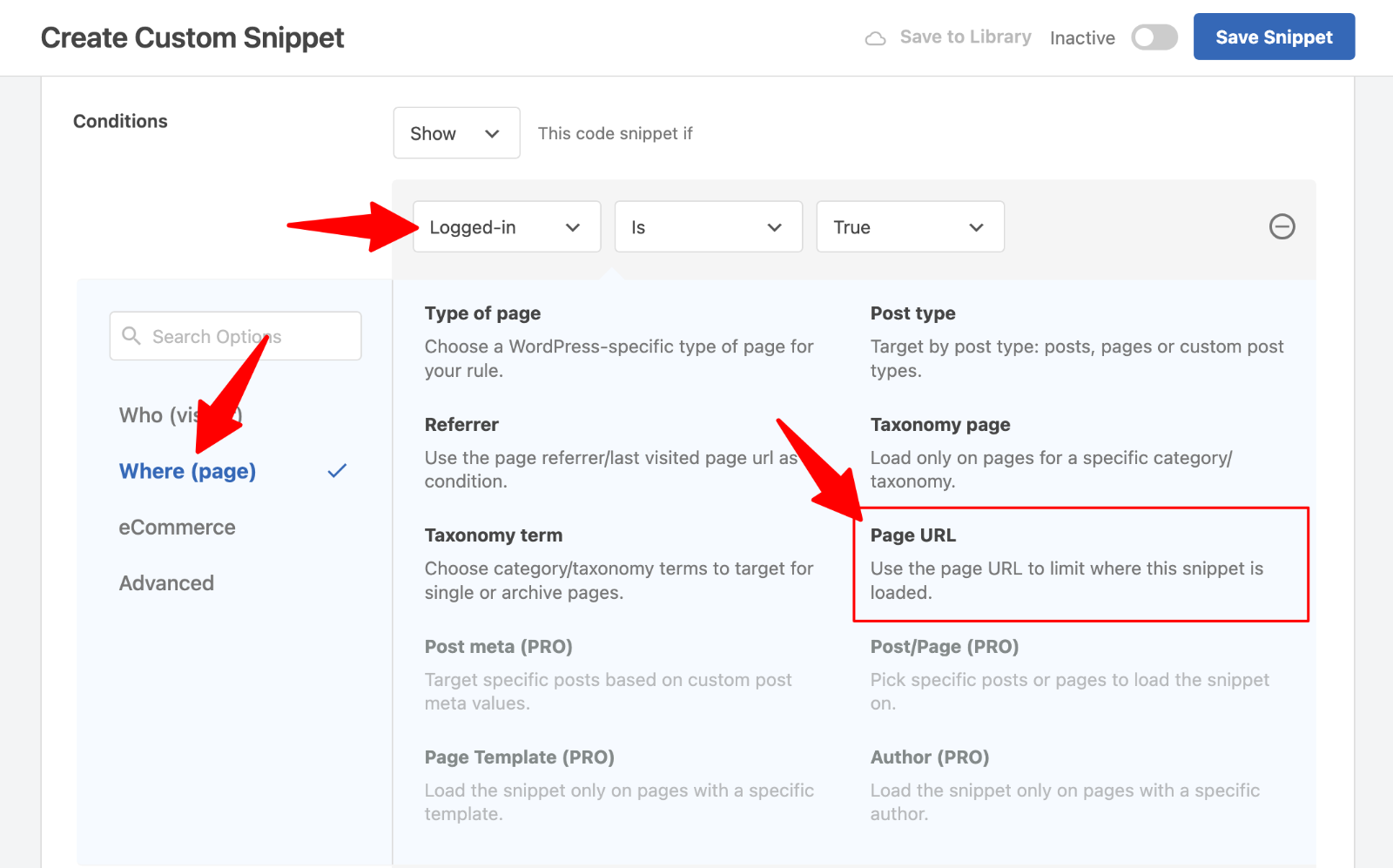Select the Advanced category
Screen dimensions: 1393x868
[166, 583]
